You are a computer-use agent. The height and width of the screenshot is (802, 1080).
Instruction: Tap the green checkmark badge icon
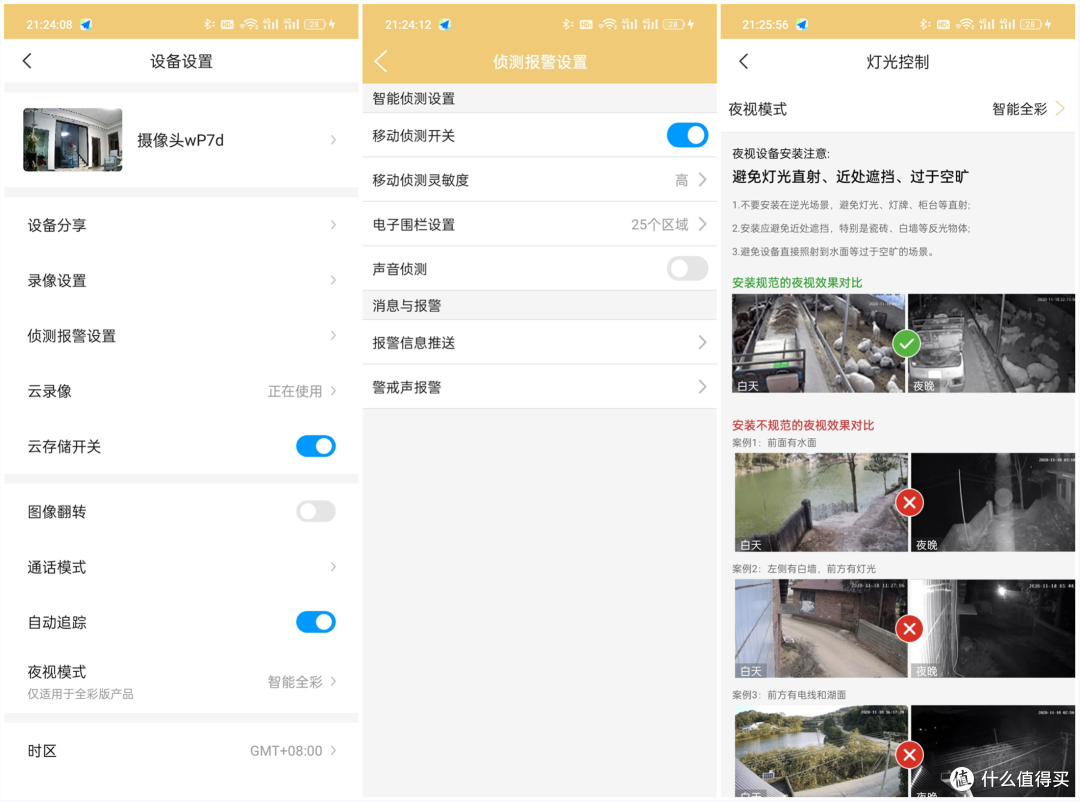click(x=906, y=343)
